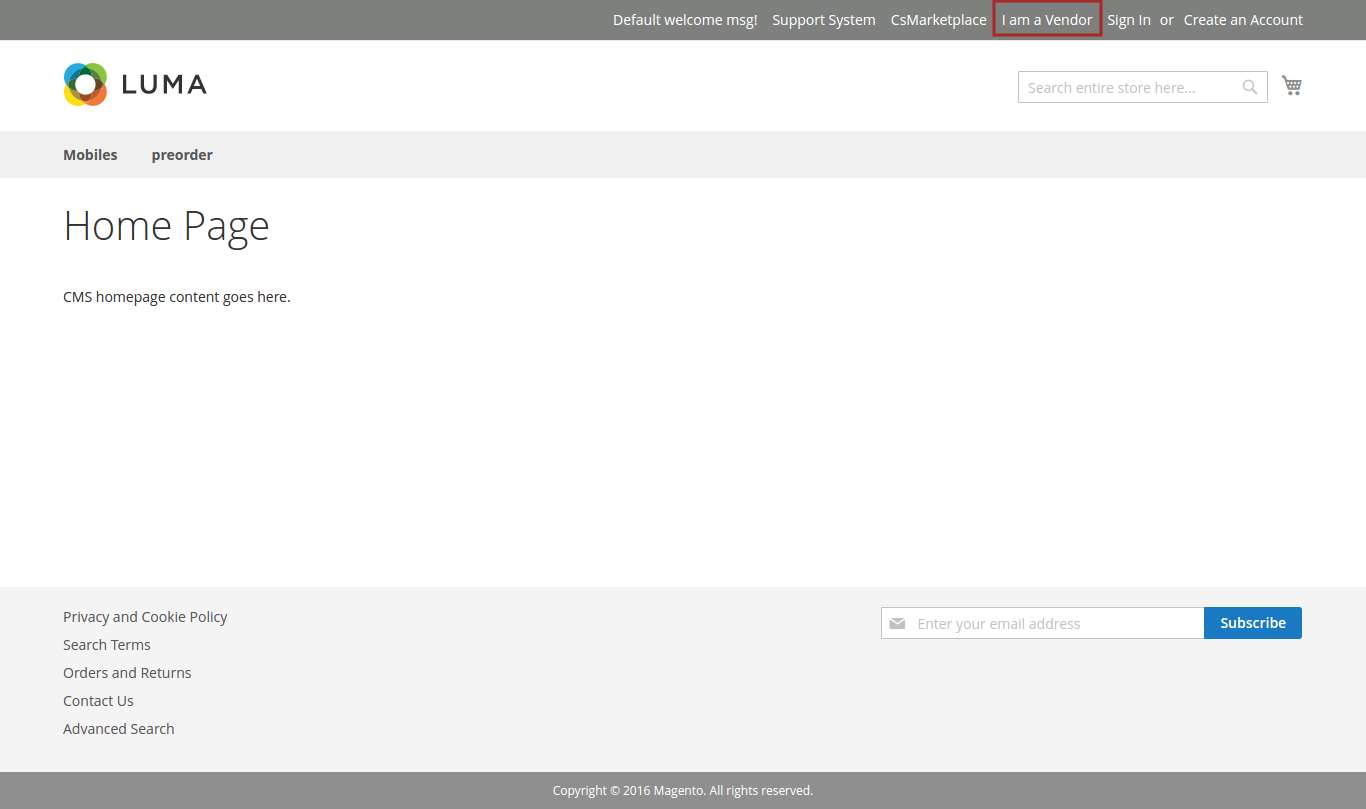Open the Contact Us page
The height and width of the screenshot is (809, 1366).
pyautogui.click(x=98, y=701)
